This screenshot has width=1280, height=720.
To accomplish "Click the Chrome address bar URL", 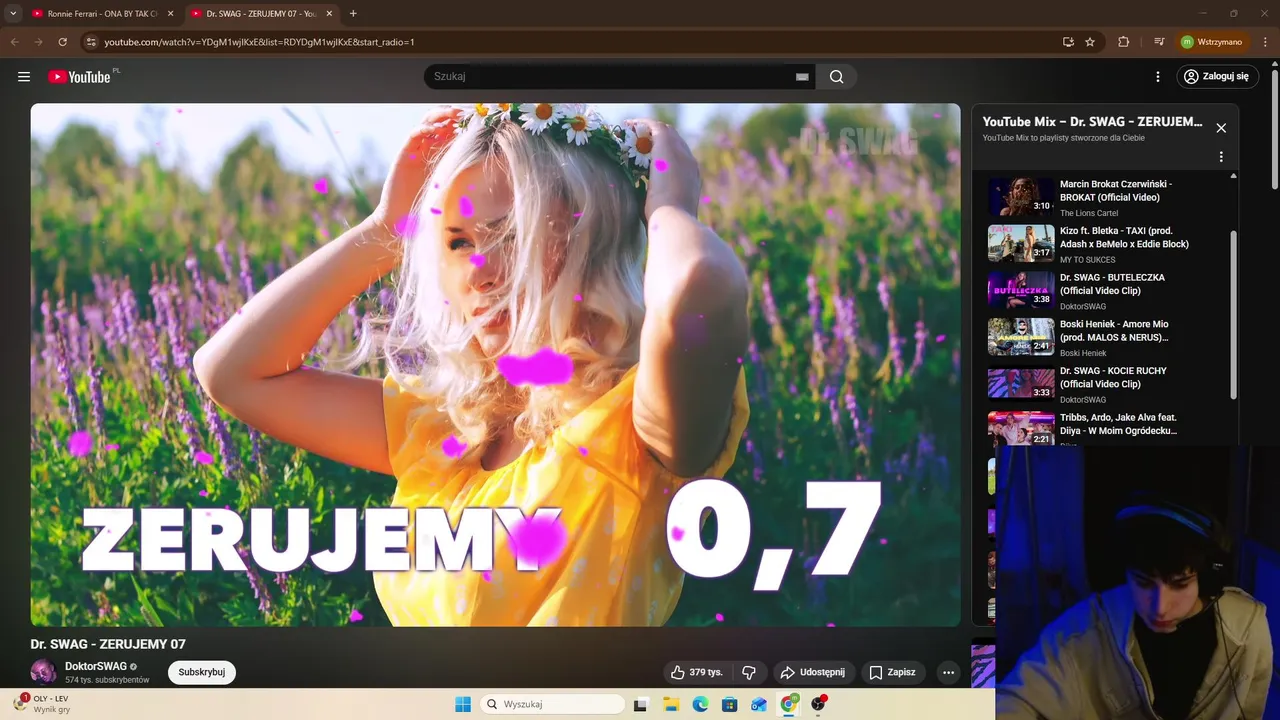I will [x=259, y=42].
